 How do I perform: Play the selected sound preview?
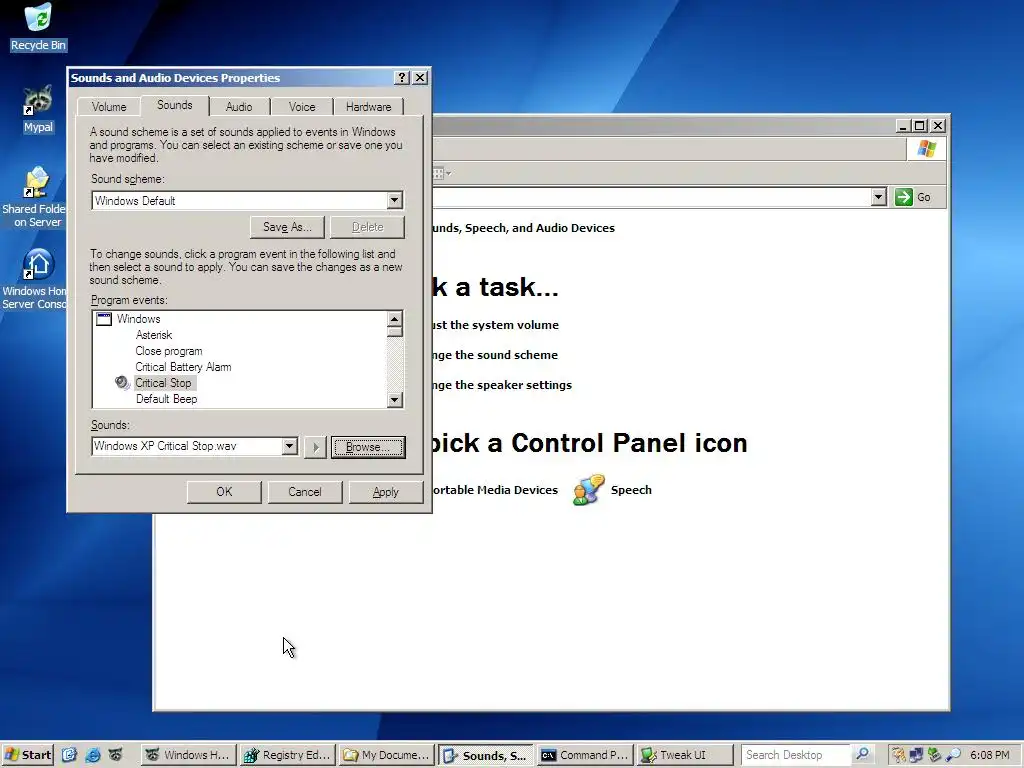[315, 447]
